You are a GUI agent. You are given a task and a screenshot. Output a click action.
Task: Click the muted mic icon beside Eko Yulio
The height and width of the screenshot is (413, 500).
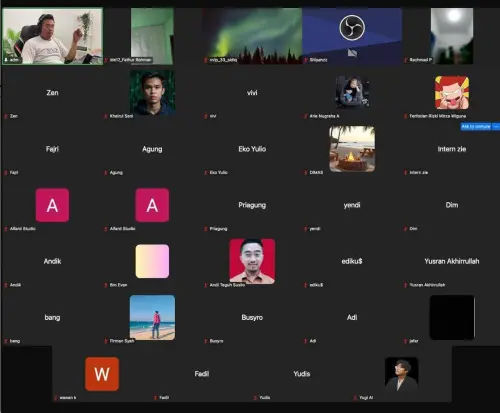click(206, 172)
